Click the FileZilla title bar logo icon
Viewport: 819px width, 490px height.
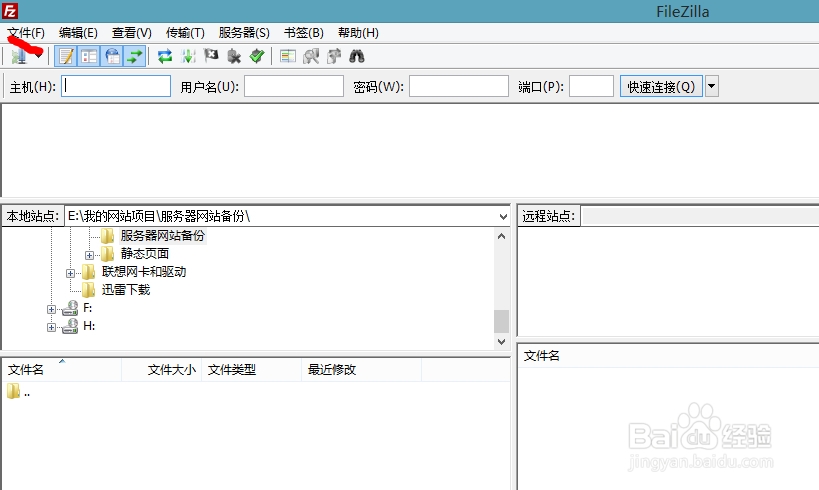10,11
